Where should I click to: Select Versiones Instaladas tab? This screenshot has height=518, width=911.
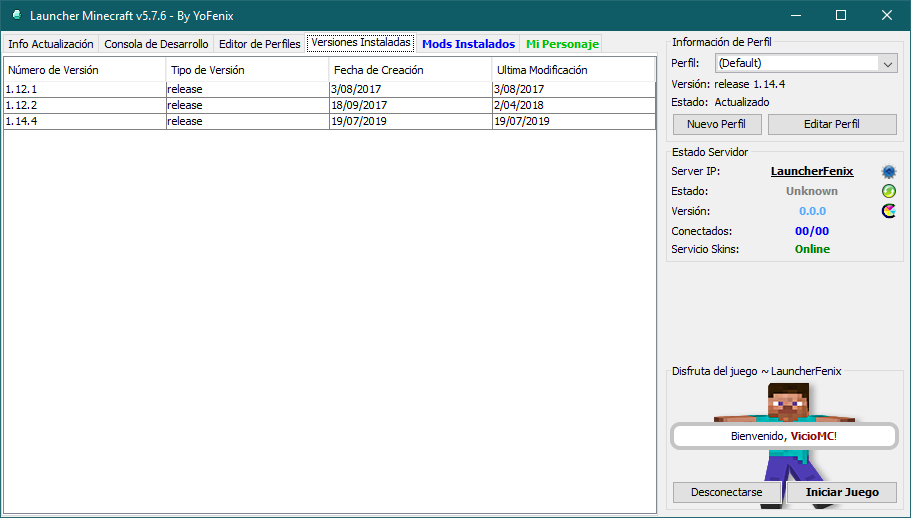(x=361, y=42)
